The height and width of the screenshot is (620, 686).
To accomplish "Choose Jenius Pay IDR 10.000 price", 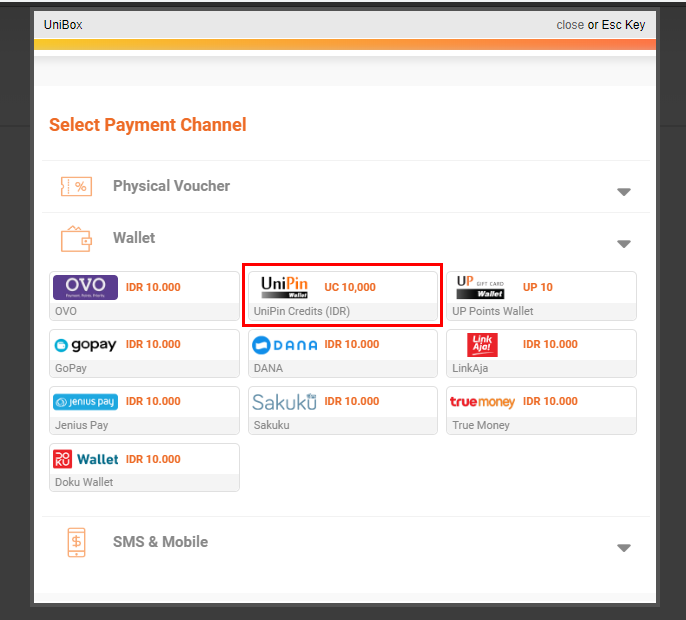I will click(x=153, y=401).
